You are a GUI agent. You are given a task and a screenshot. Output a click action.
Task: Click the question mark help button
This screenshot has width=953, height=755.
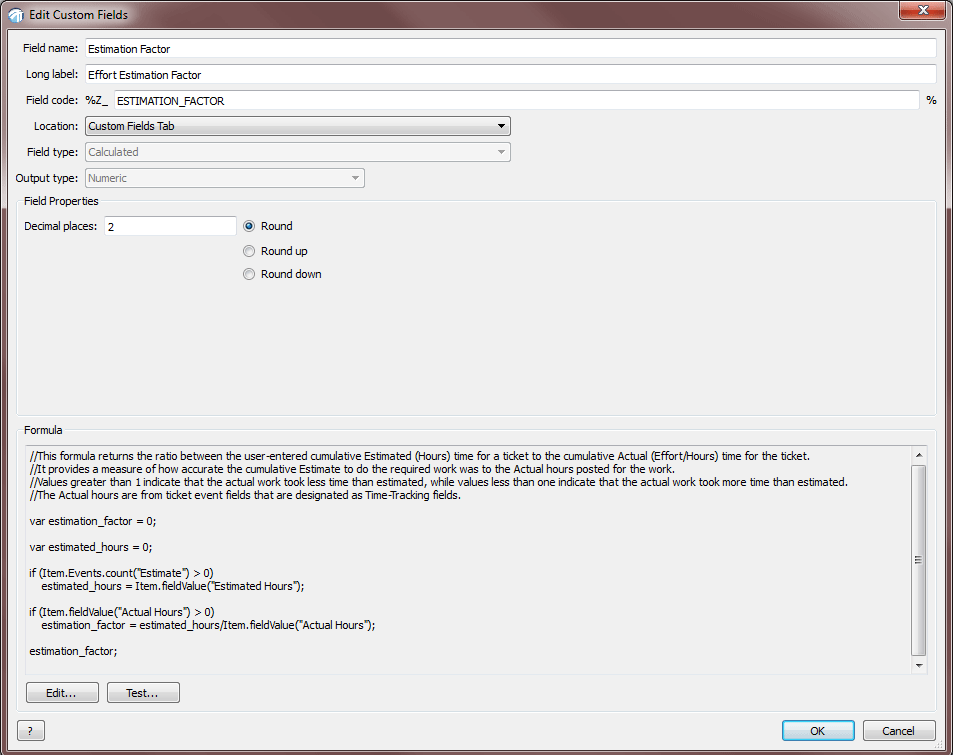[31, 731]
